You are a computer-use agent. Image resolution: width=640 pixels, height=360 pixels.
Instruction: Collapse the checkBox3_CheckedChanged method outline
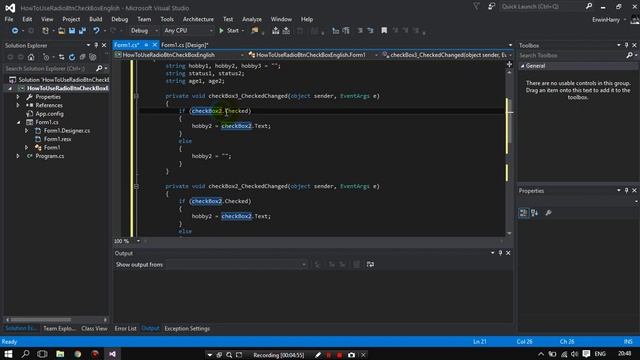[x=136, y=96]
